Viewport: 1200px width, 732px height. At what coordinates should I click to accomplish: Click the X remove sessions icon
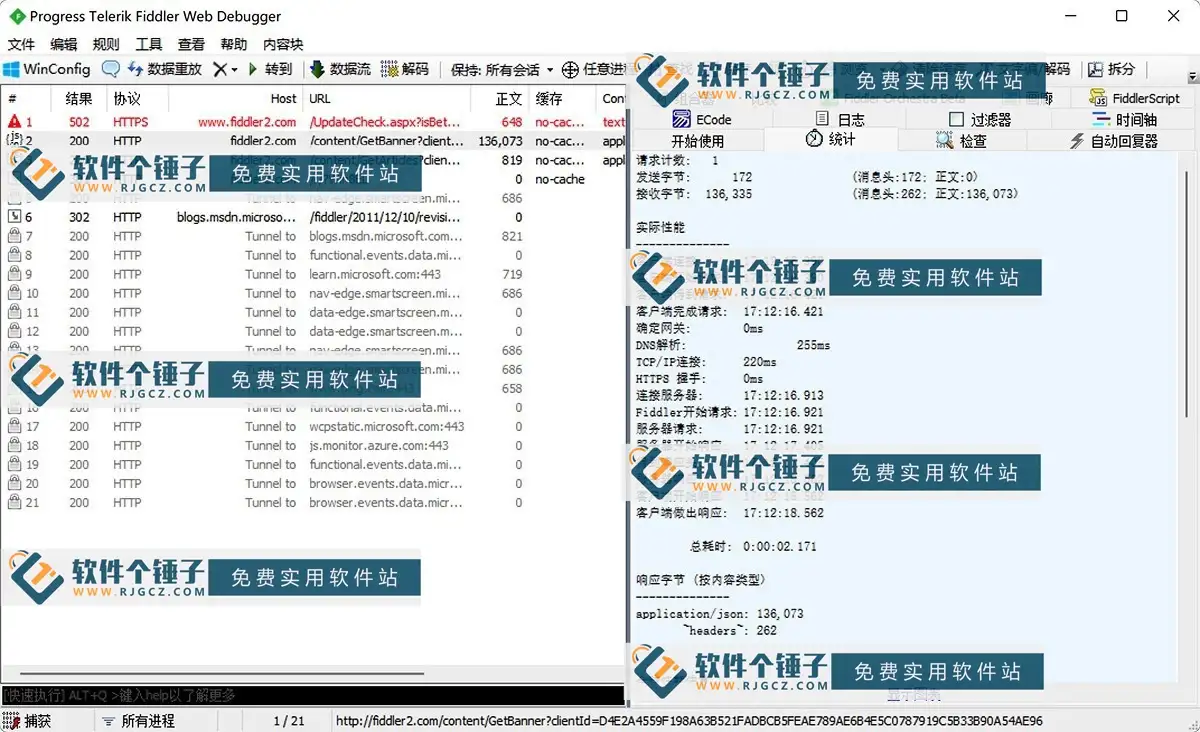tap(220, 69)
